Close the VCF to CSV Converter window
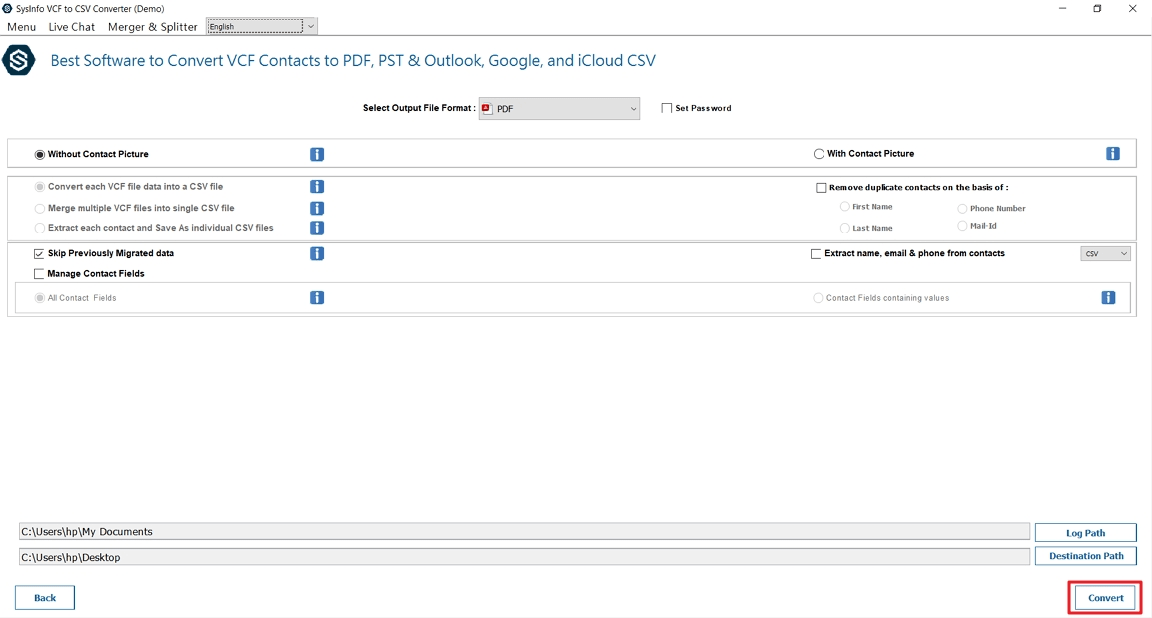The image size is (1152, 618). pos(1132,9)
